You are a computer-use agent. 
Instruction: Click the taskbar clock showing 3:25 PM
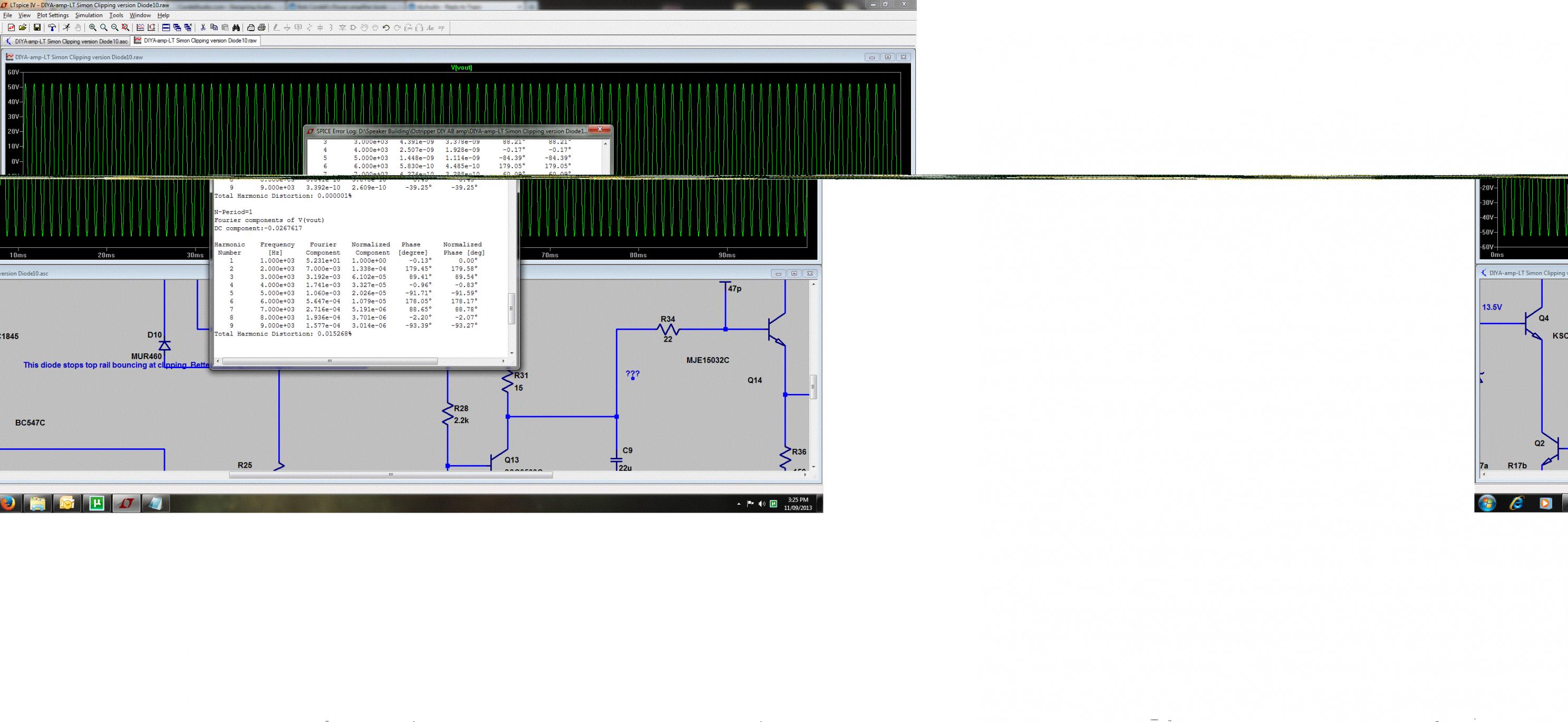(x=798, y=504)
